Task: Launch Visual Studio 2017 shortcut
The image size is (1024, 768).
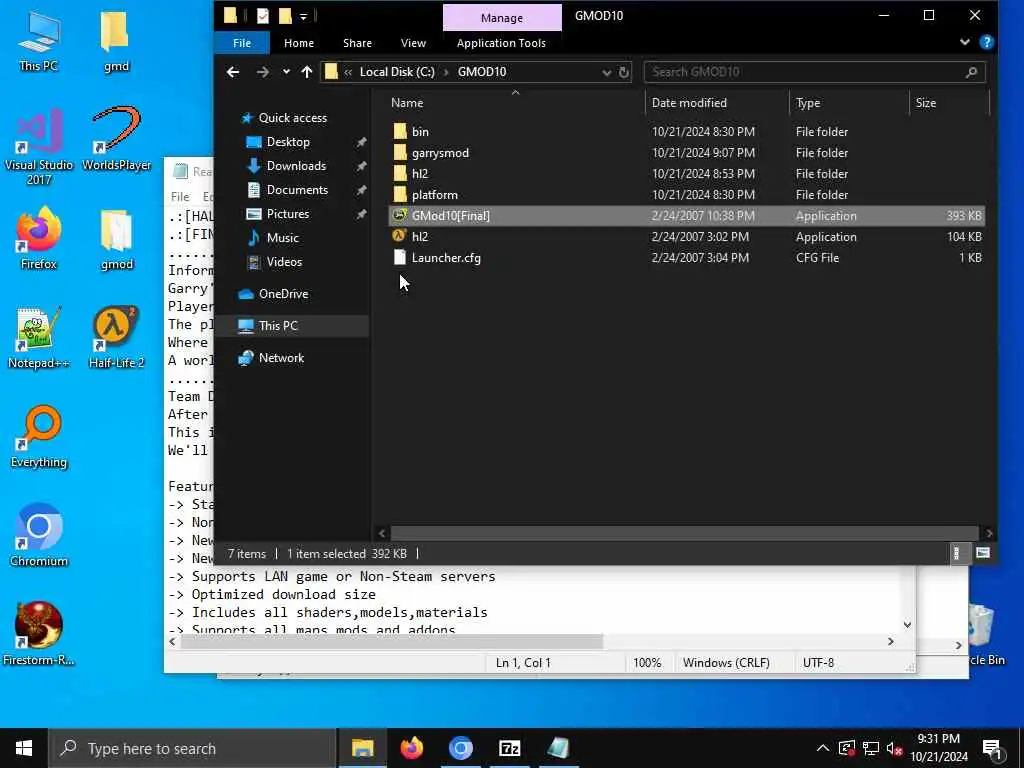Action: pos(39,146)
